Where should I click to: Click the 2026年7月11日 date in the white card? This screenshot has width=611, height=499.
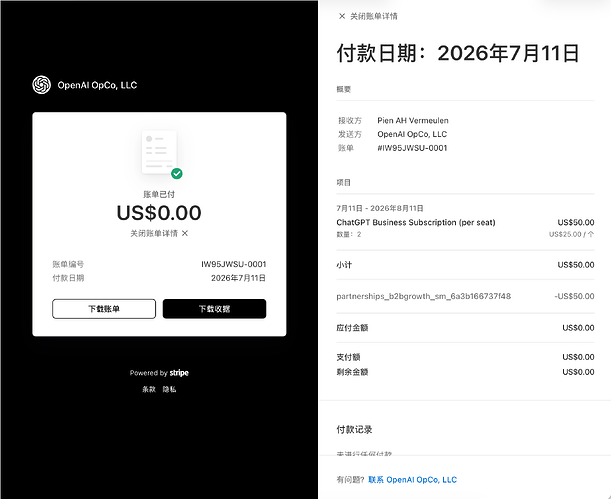pyautogui.click(x=238, y=278)
